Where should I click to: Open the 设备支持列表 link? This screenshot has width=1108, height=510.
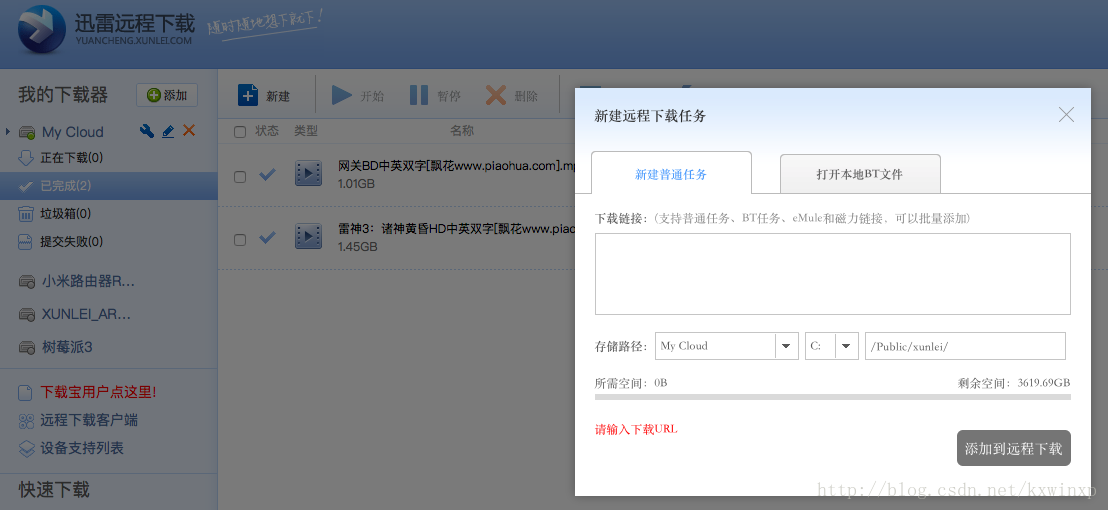tap(82, 449)
